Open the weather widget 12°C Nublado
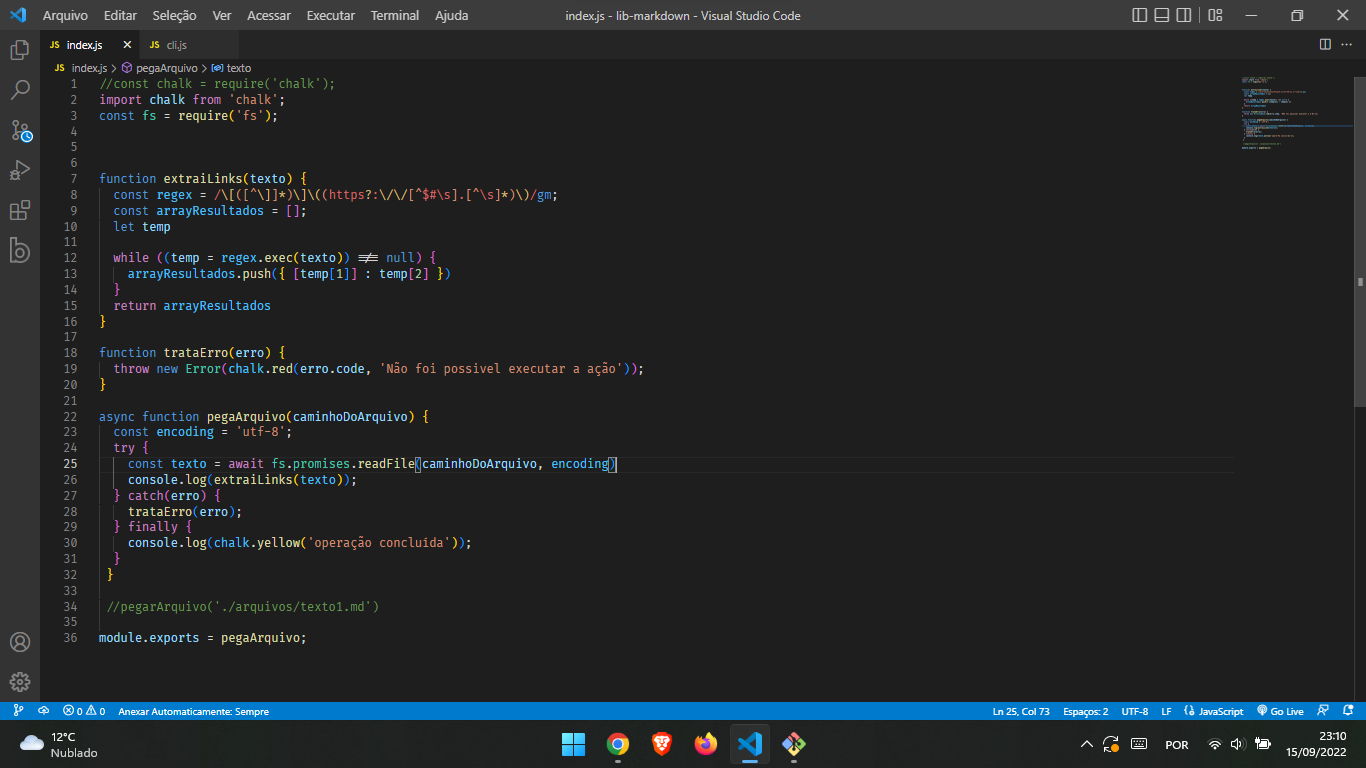This screenshot has height=768, width=1366. point(60,744)
